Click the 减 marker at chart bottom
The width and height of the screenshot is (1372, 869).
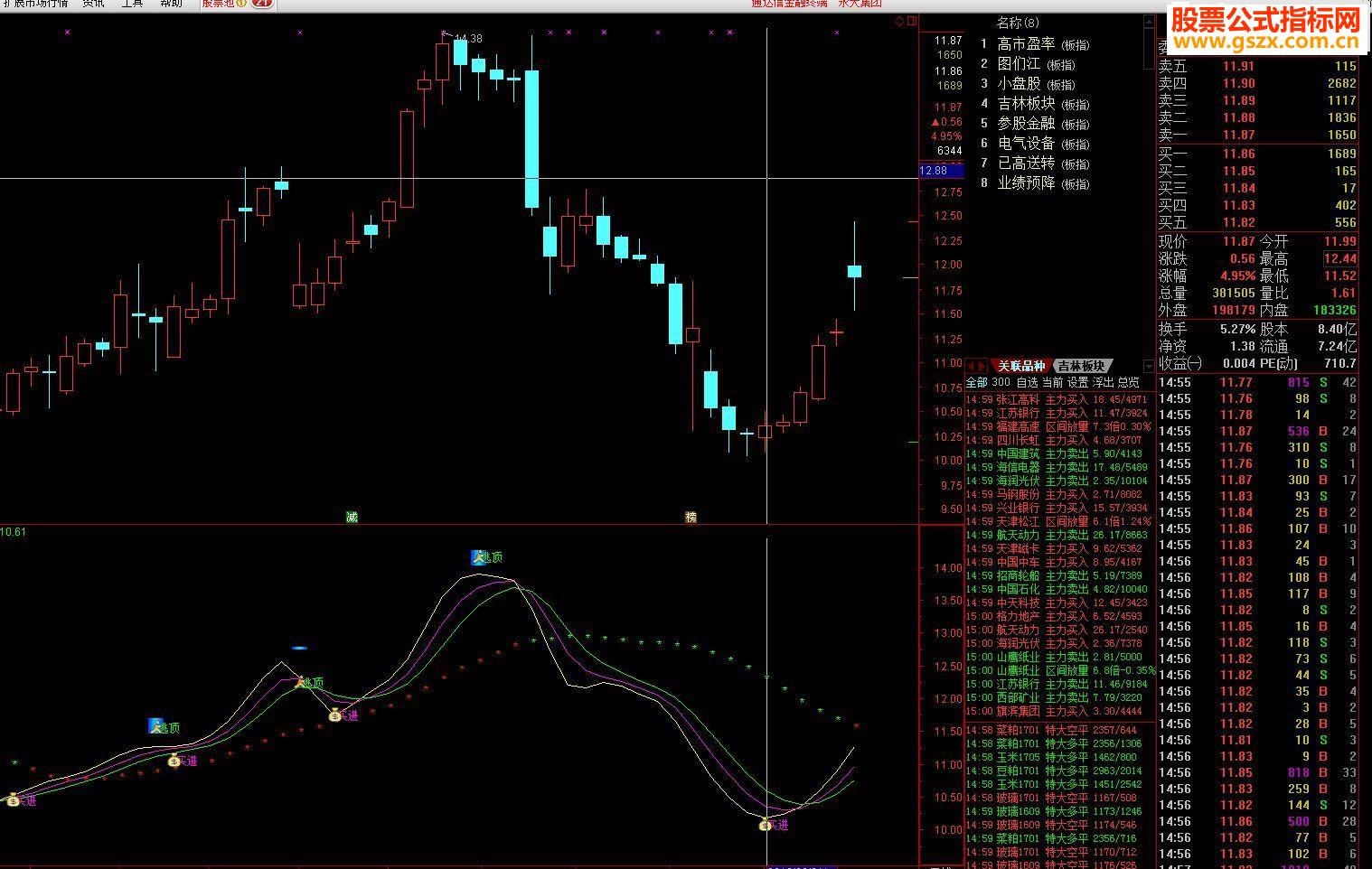pos(352,517)
